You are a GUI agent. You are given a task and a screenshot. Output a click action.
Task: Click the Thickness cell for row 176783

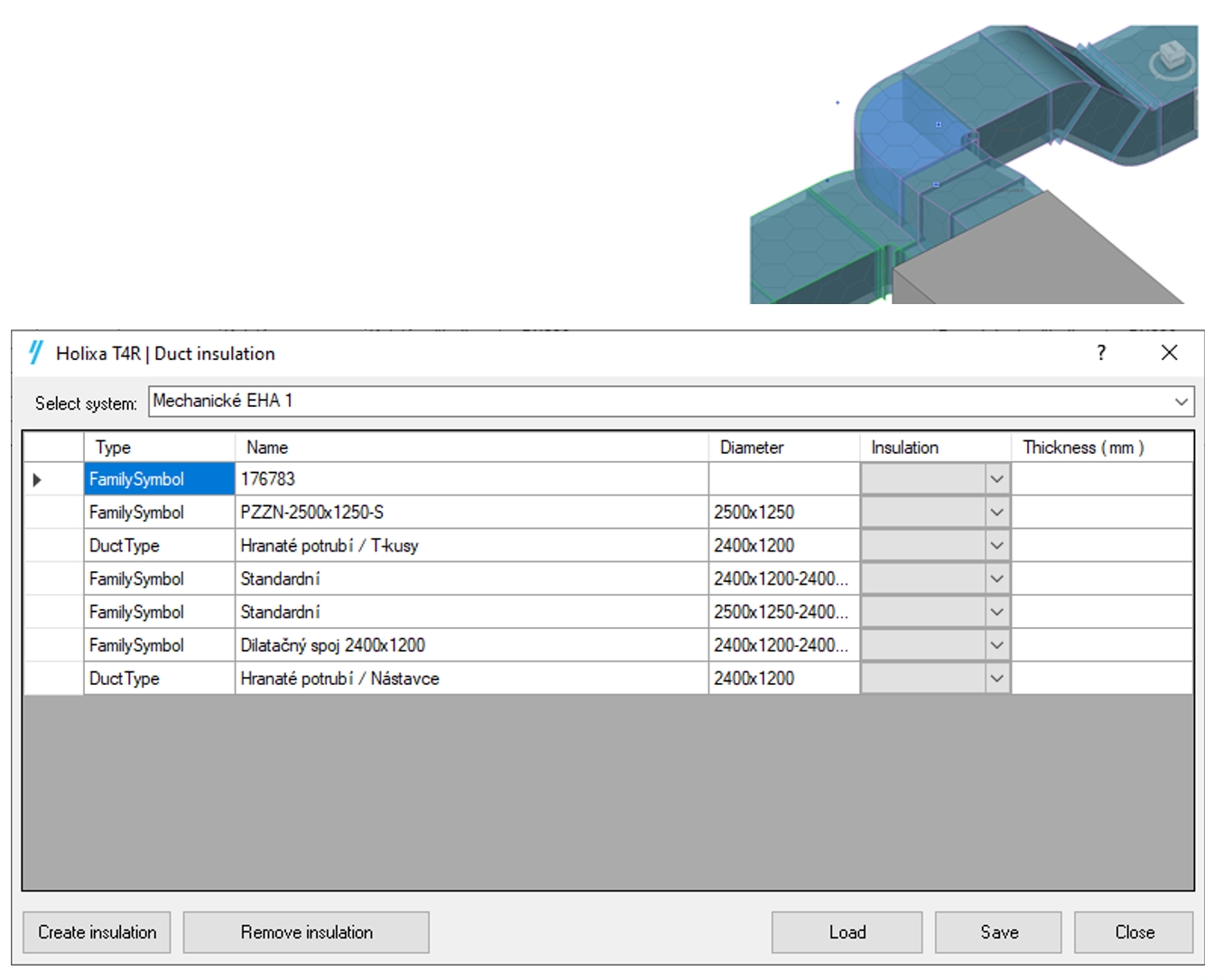click(x=1101, y=479)
